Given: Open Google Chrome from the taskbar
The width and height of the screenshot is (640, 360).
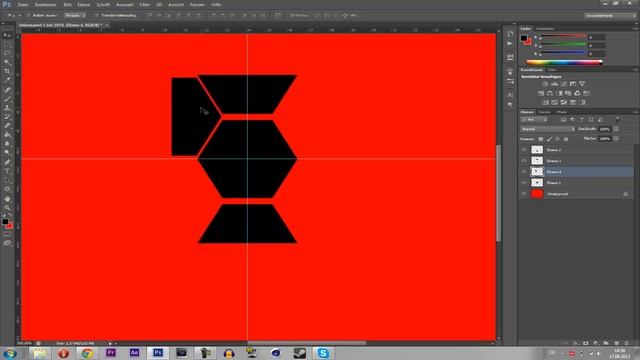Looking at the screenshot, I should pyautogui.click(x=87, y=353).
